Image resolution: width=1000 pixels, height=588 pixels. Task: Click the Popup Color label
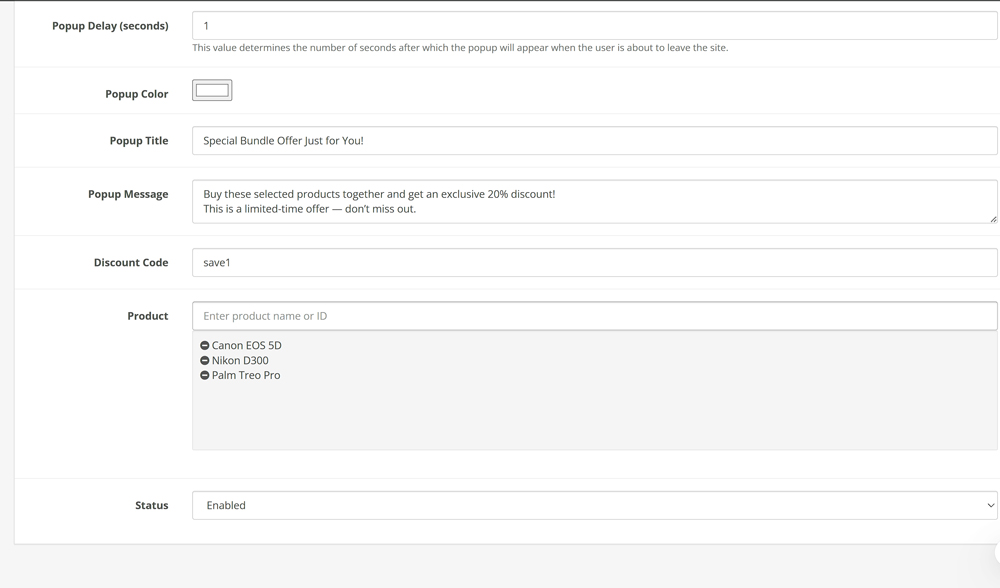click(136, 94)
